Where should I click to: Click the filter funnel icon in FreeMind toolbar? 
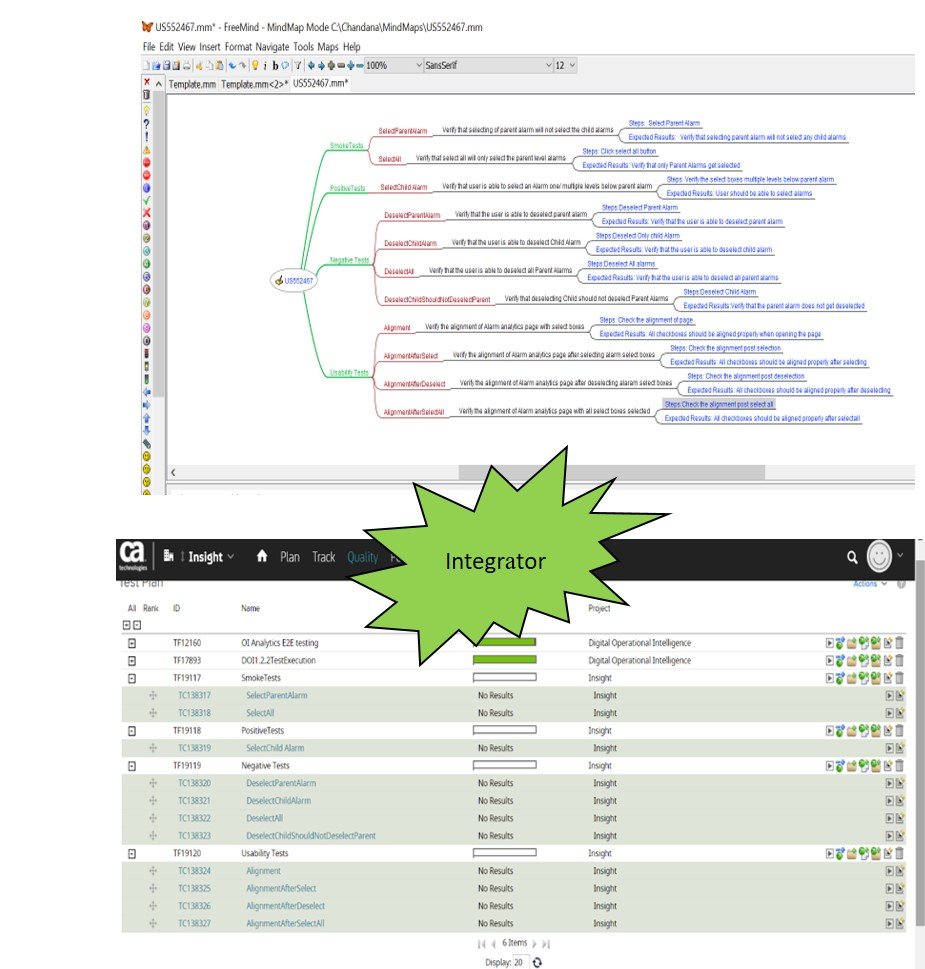[298, 65]
